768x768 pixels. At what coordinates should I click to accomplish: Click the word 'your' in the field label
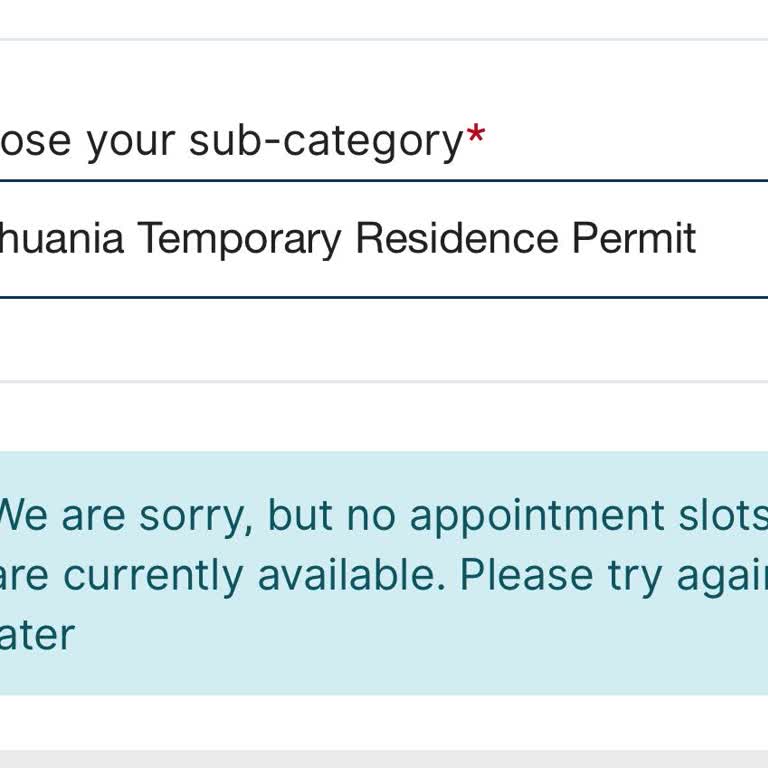tap(130, 141)
